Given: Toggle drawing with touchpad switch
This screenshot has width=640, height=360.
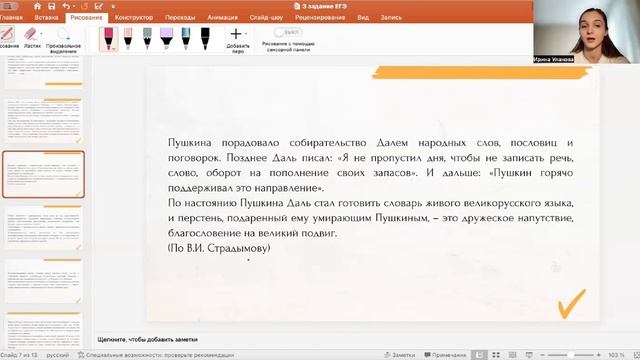Looking at the screenshot, I should (287, 32).
